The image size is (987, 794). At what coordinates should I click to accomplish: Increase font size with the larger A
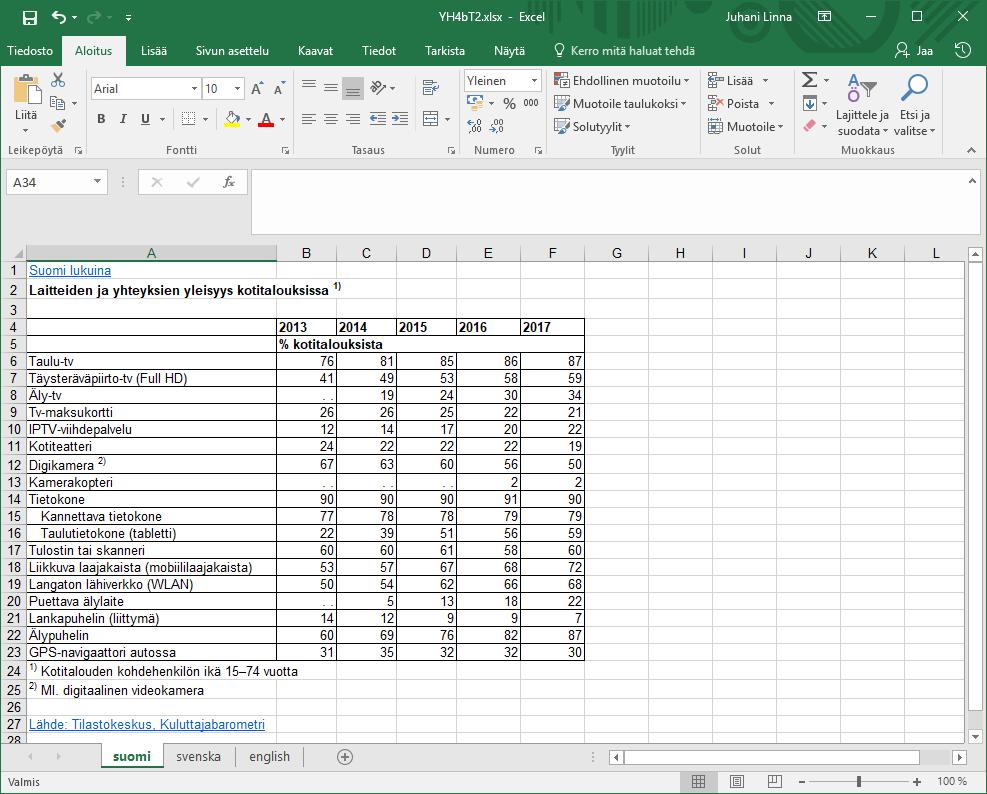pyautogui.click(x=257, y=89)
